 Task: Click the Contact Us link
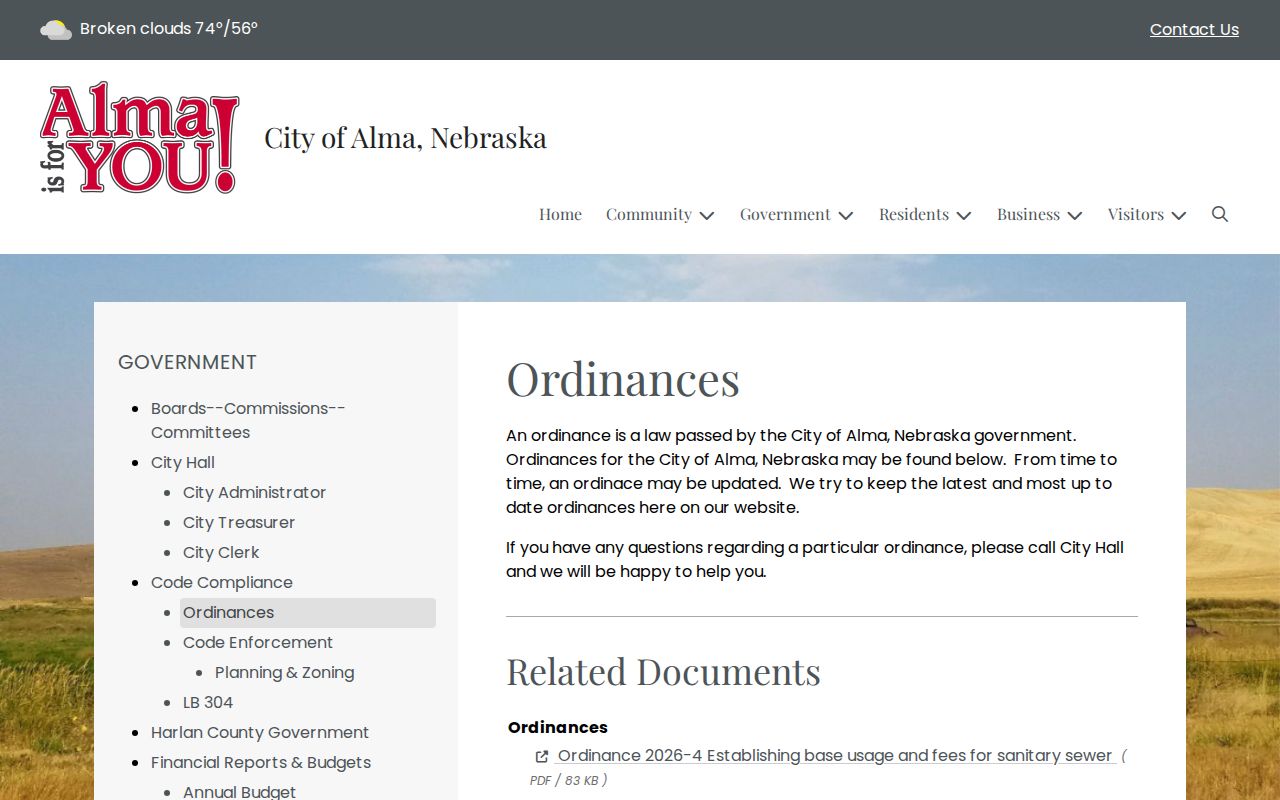tap(1194, 29)
